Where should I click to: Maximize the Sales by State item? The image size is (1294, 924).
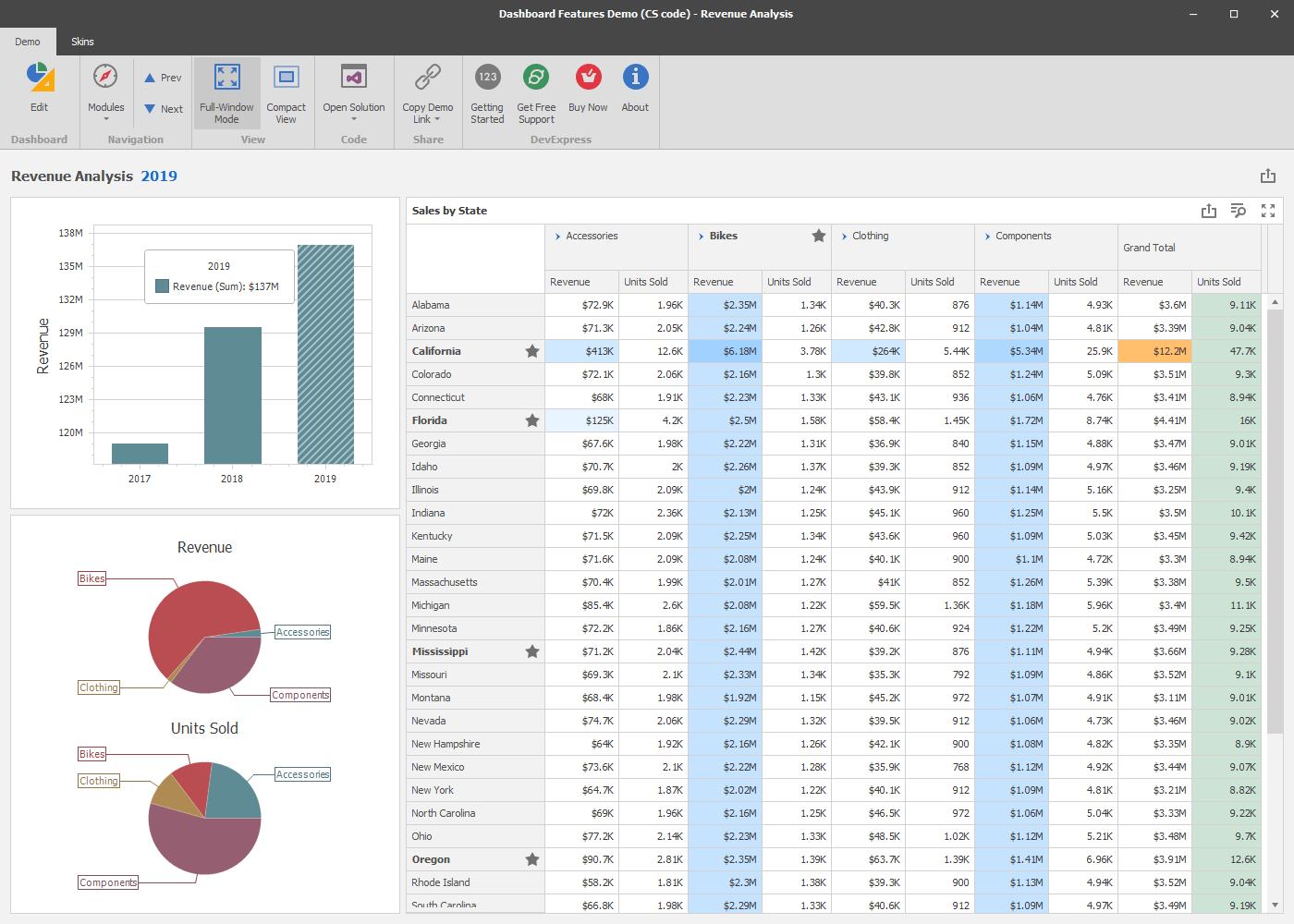[1268, 211]
